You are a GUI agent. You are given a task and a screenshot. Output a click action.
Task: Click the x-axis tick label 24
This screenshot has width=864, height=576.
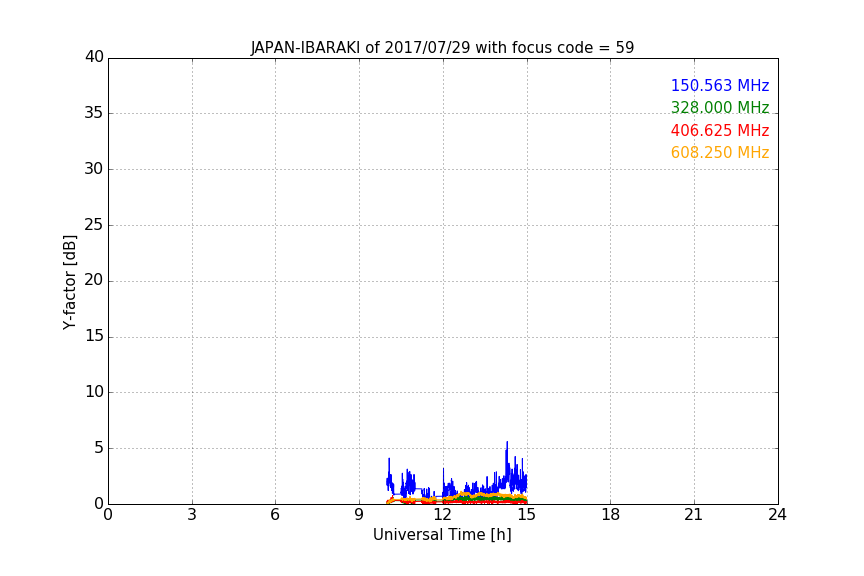(x=777, y=515)
